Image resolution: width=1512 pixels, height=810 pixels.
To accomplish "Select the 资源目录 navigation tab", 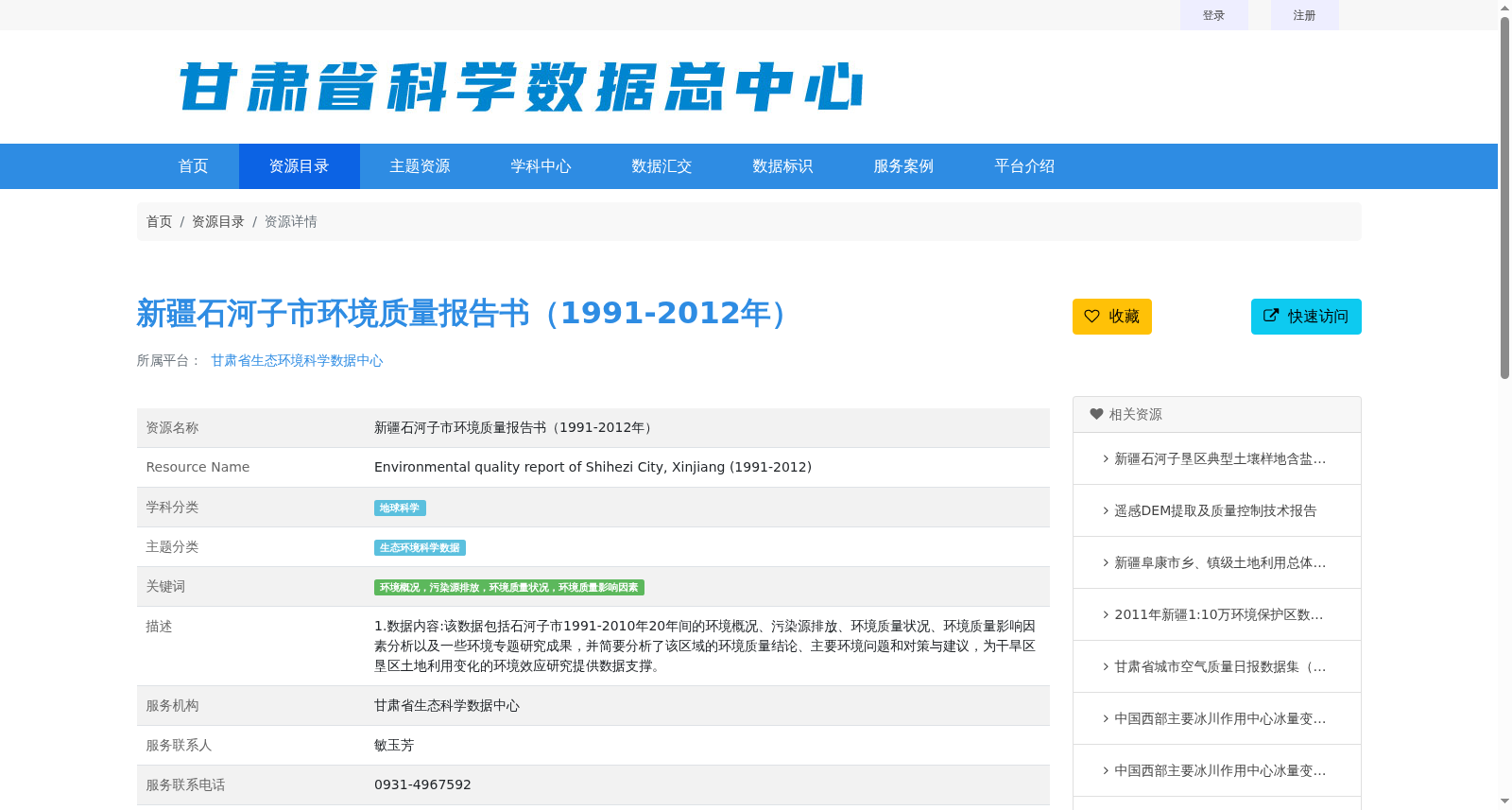I will pos(300,166).
